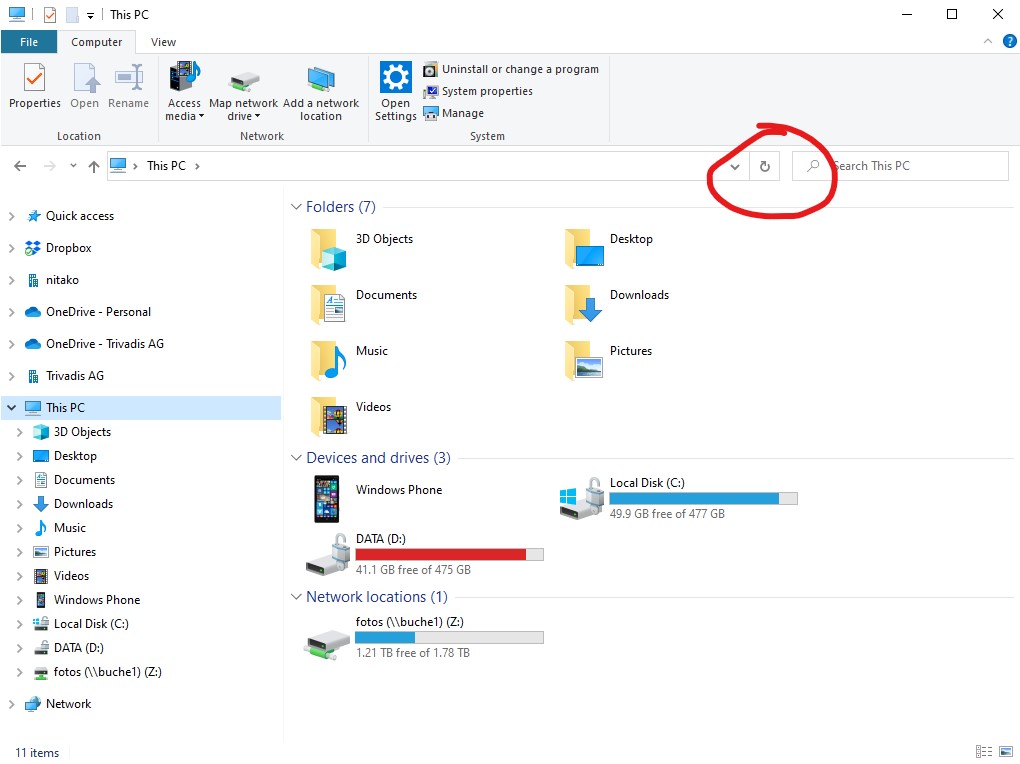Select DATA (D:) in the navigation tree
1020x764 pixels.
78,648
